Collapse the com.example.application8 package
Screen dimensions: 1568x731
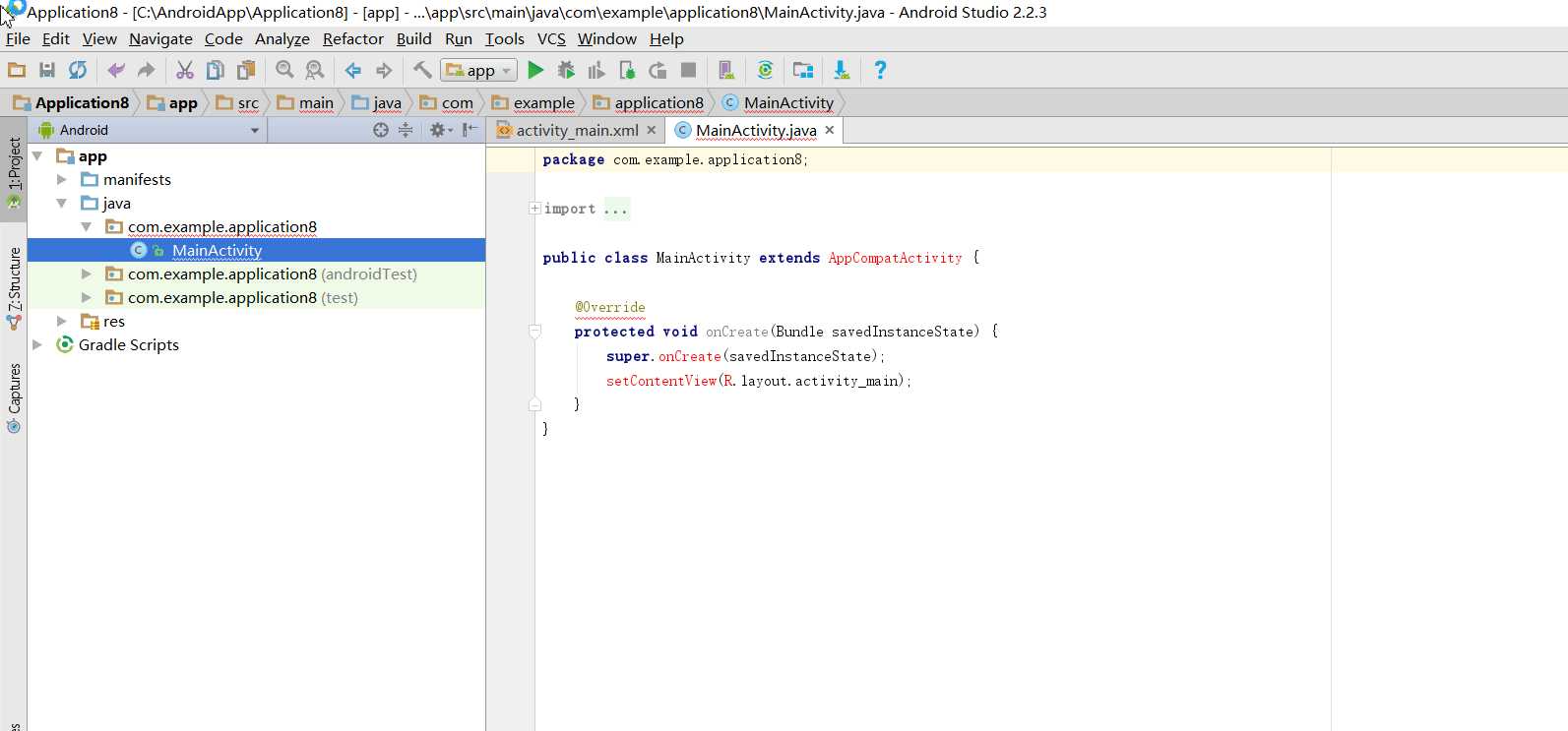click(87, 227)
